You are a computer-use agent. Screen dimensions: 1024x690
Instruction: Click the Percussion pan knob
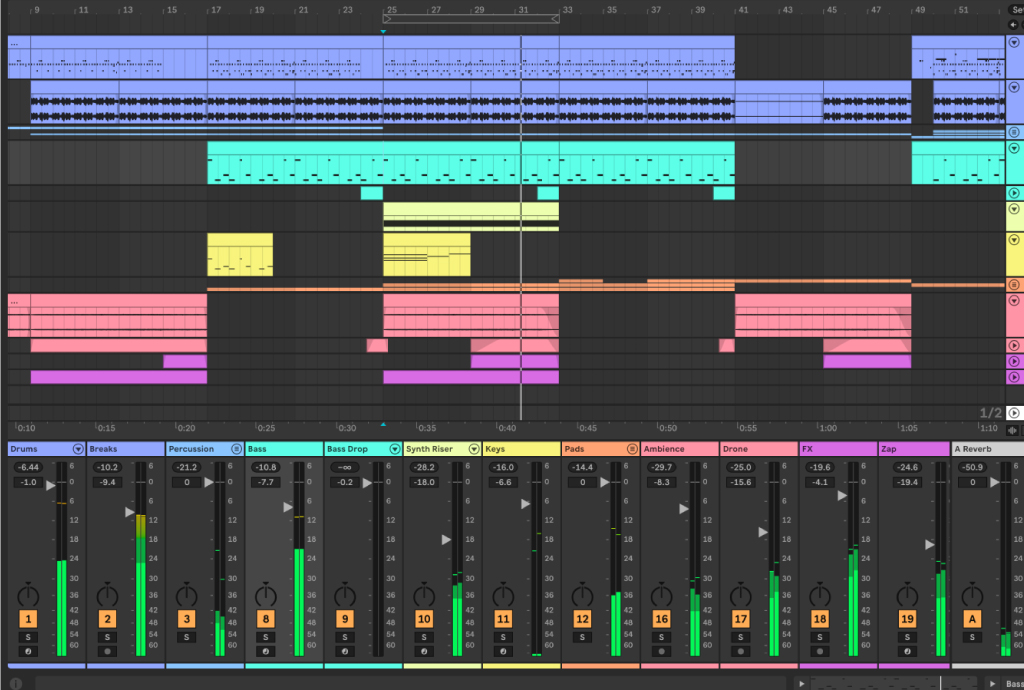tap(187, 595)
